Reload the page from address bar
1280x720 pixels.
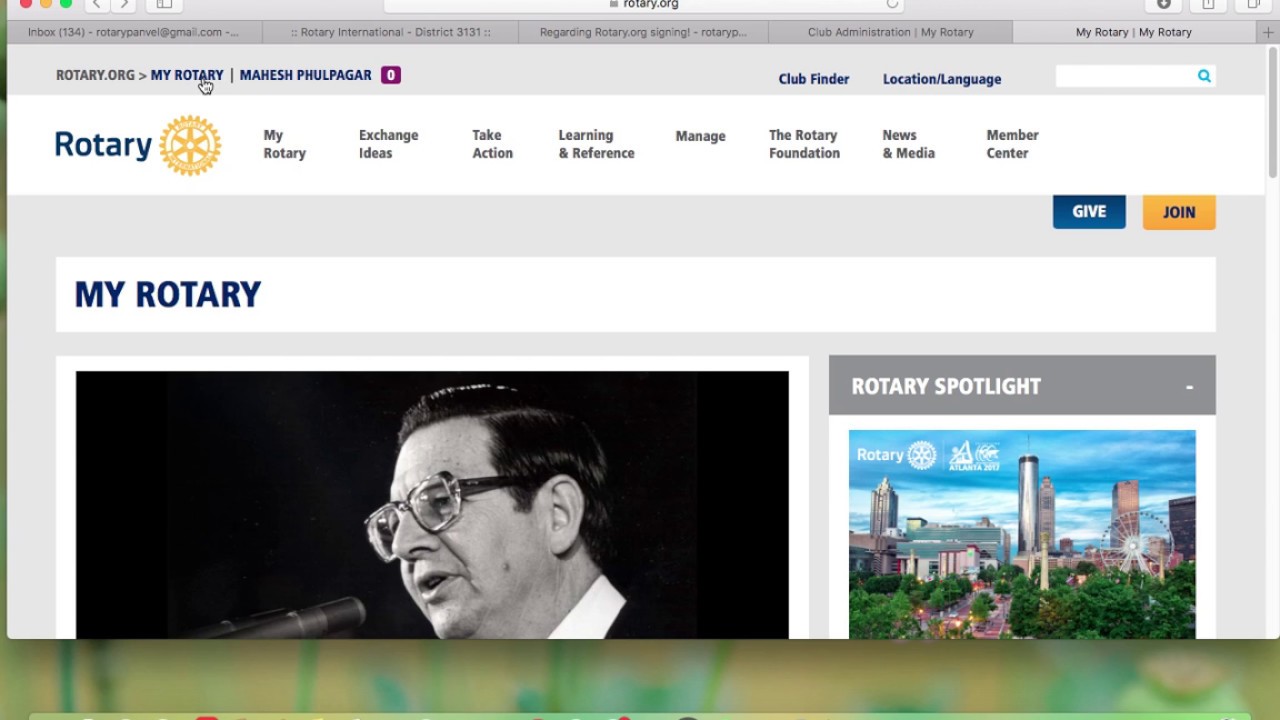click(x=893, y=5)
